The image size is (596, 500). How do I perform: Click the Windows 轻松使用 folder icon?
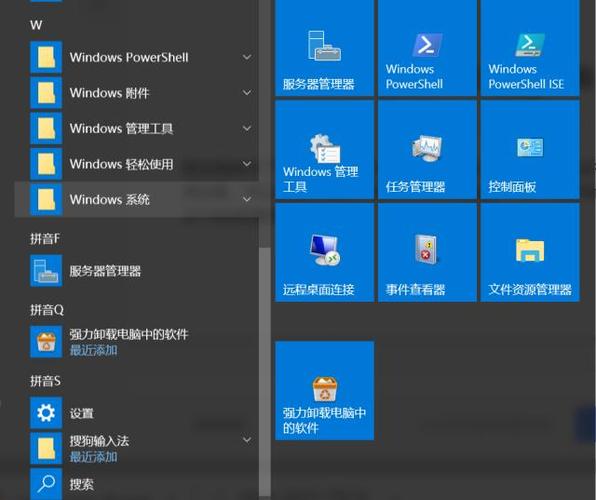click(46, 164)
